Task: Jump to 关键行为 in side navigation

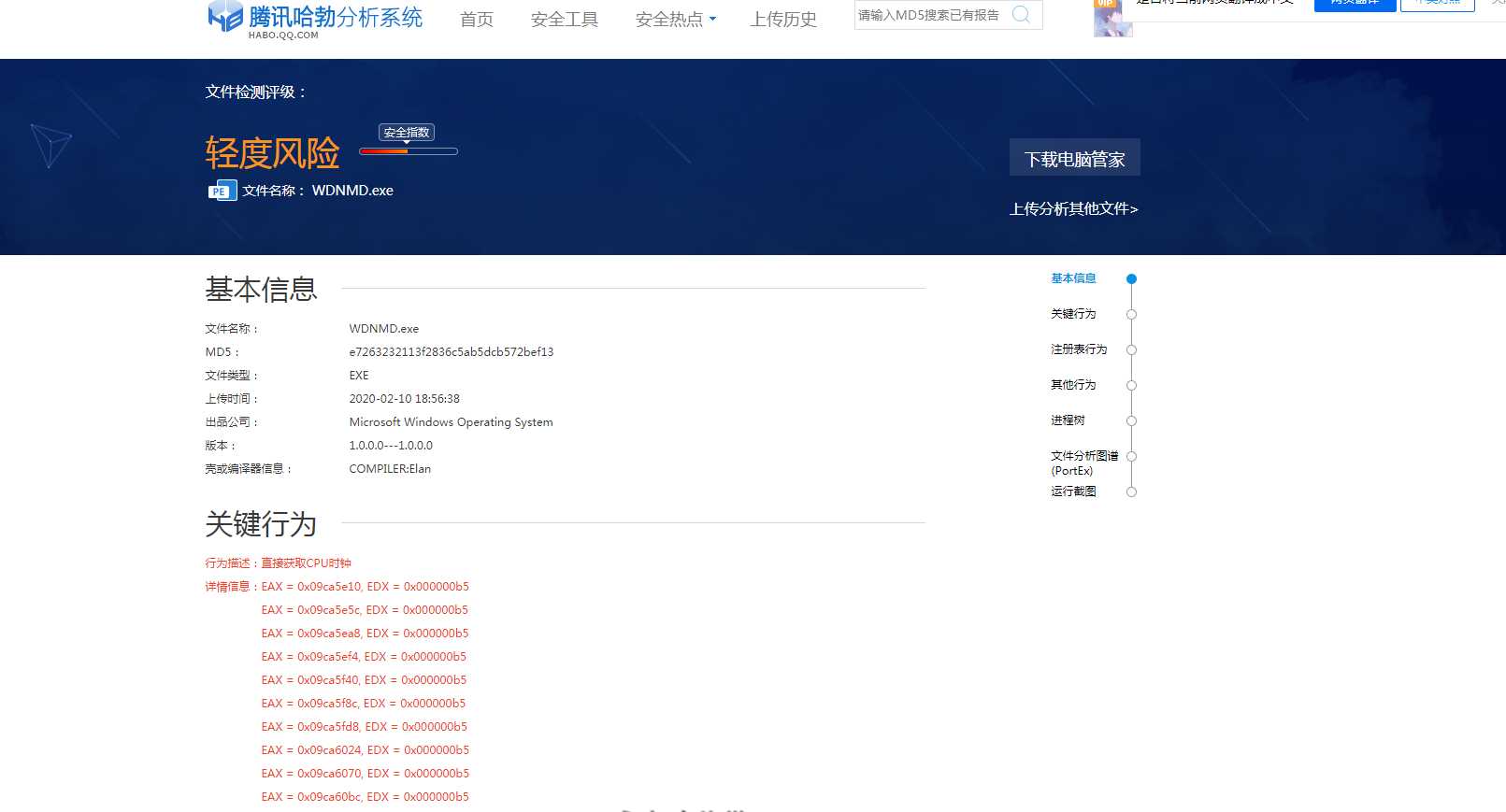Action: click(x=1073, y=314)
